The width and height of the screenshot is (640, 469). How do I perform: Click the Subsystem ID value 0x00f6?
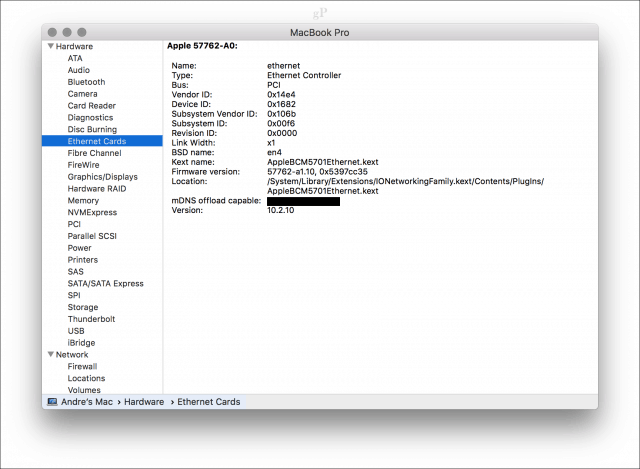[281, 123]
